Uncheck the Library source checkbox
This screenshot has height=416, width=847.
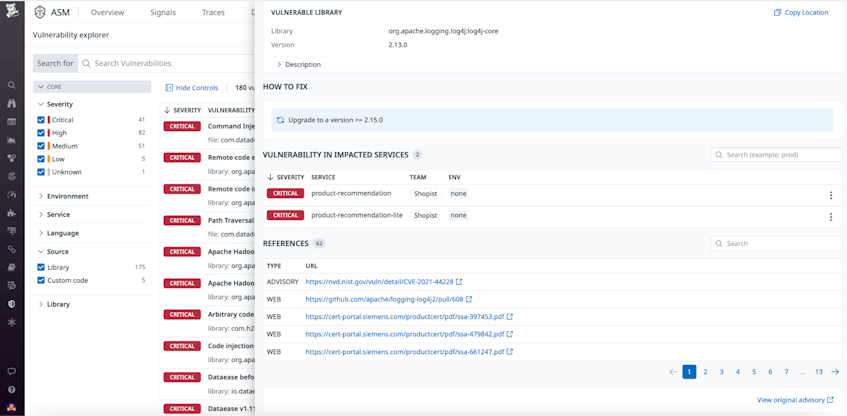(41, 267)
